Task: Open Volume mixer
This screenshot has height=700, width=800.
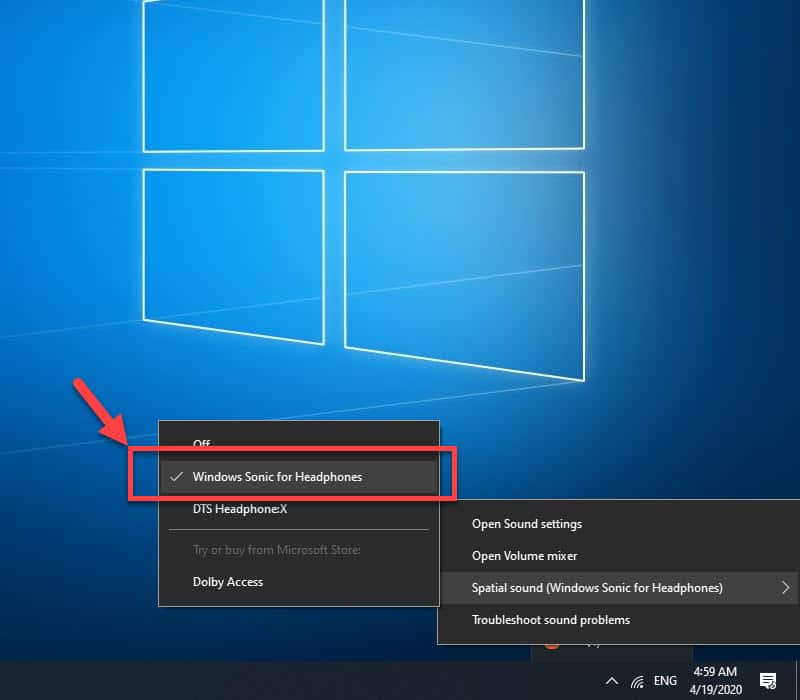Action: coord(619,556)
